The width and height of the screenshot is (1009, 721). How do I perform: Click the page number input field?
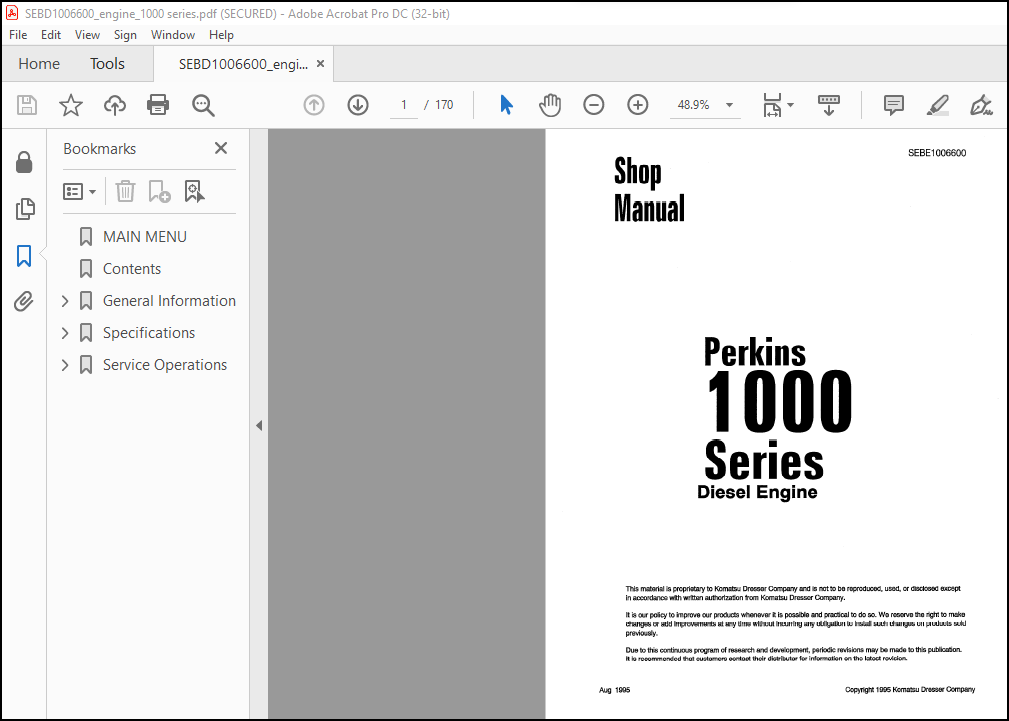404,105
